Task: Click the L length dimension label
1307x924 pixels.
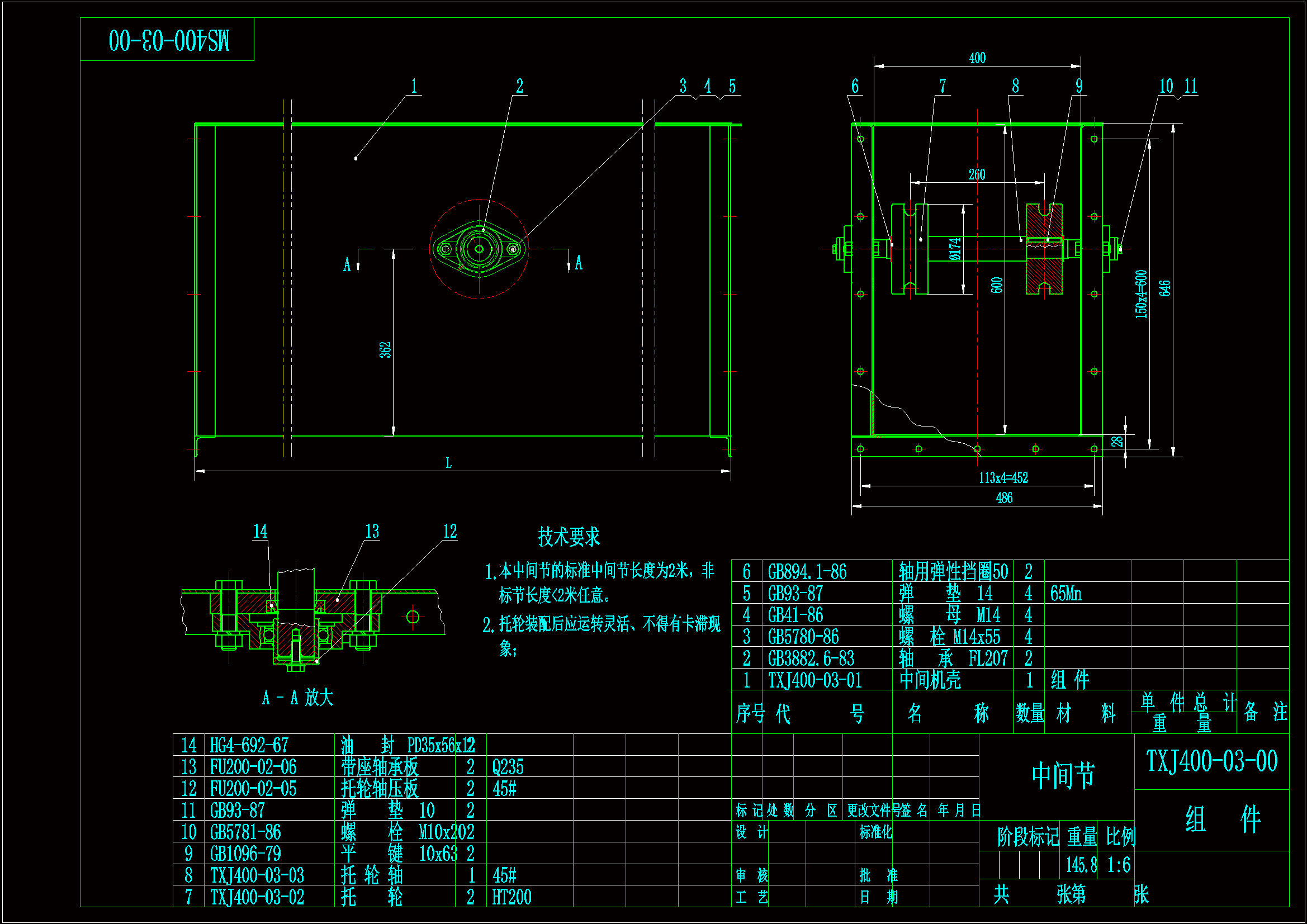Action: [448, 463]
